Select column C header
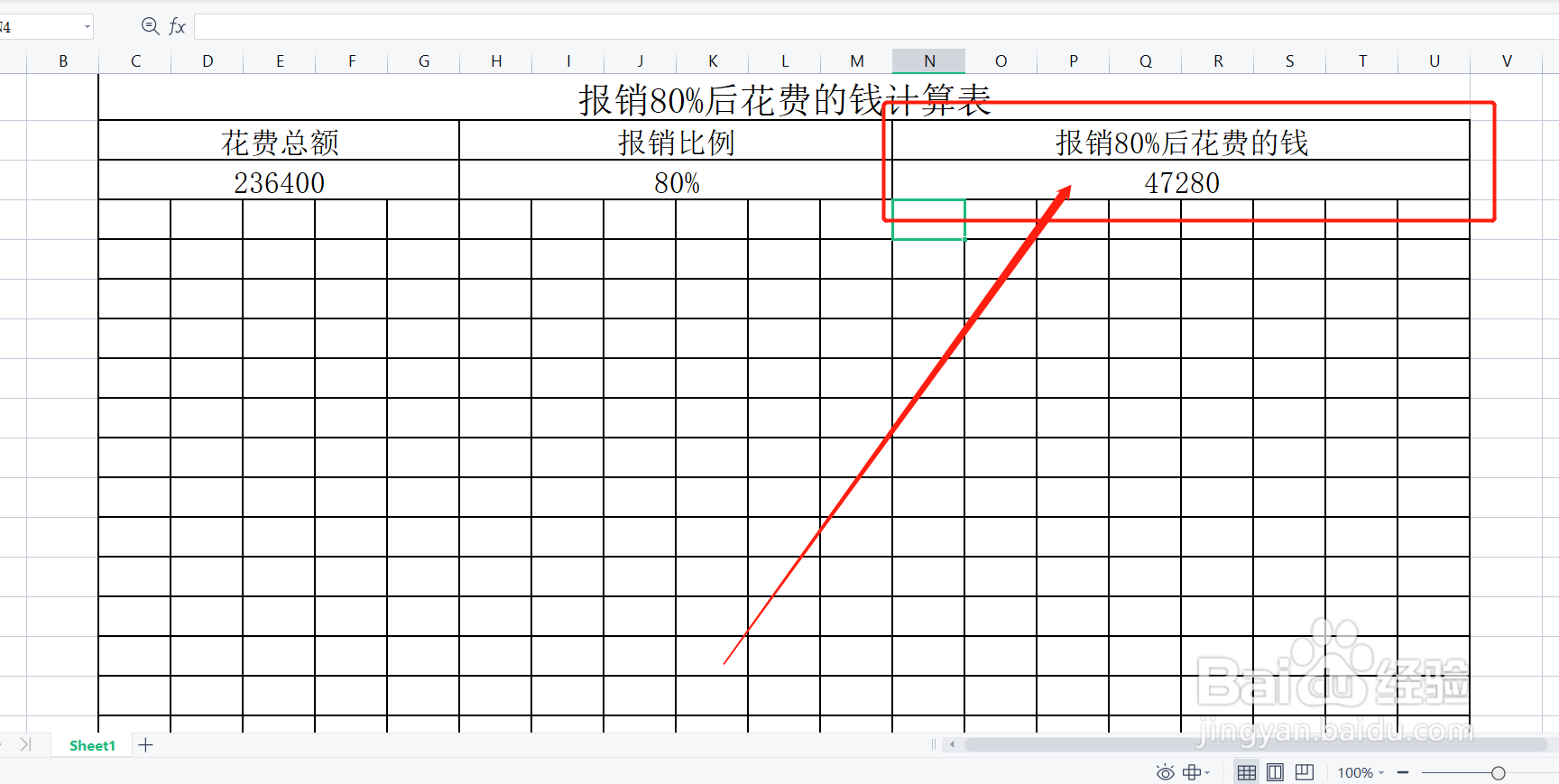Screen dimensions: 1559x784 135,61
